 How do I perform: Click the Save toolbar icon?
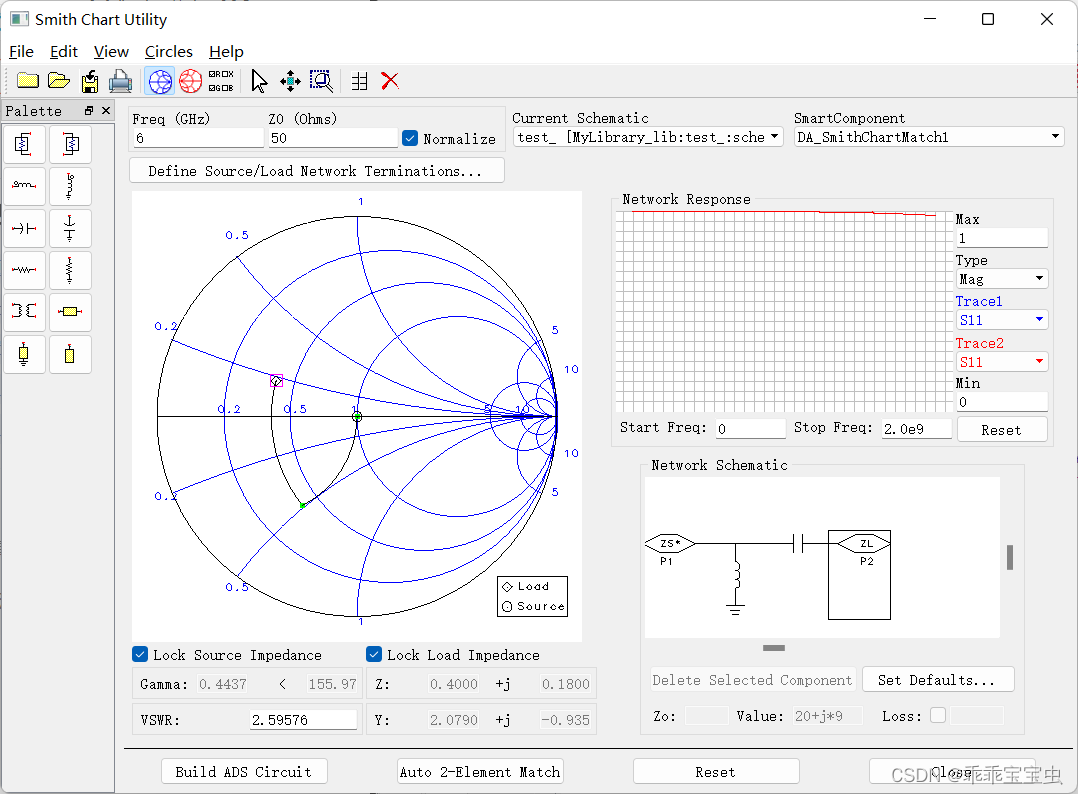click(90, 81)
